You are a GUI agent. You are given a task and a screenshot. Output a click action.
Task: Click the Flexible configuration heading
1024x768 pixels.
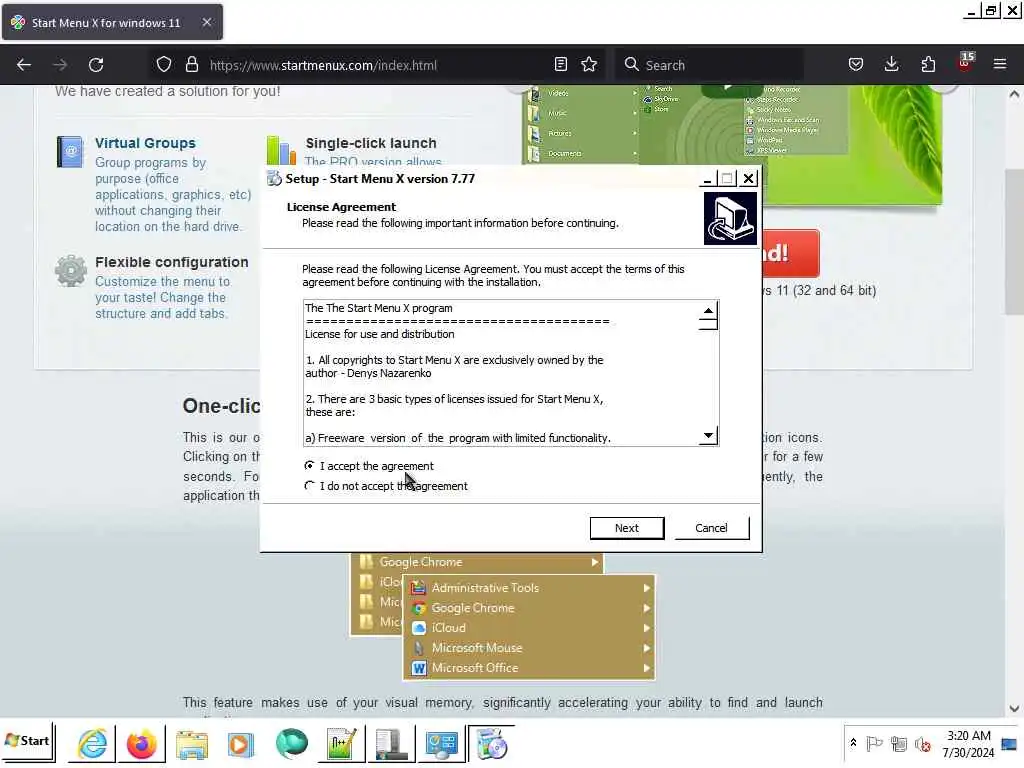point(172,262)
